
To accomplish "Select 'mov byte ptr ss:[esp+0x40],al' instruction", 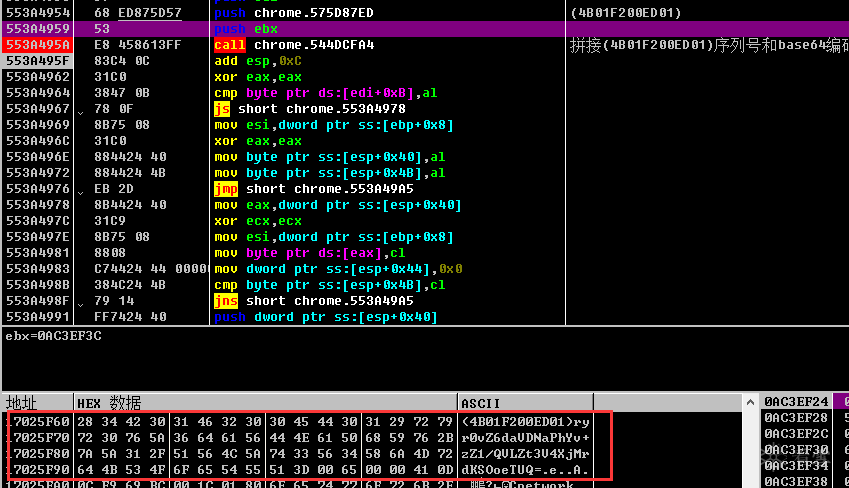I will pos(330,157).
